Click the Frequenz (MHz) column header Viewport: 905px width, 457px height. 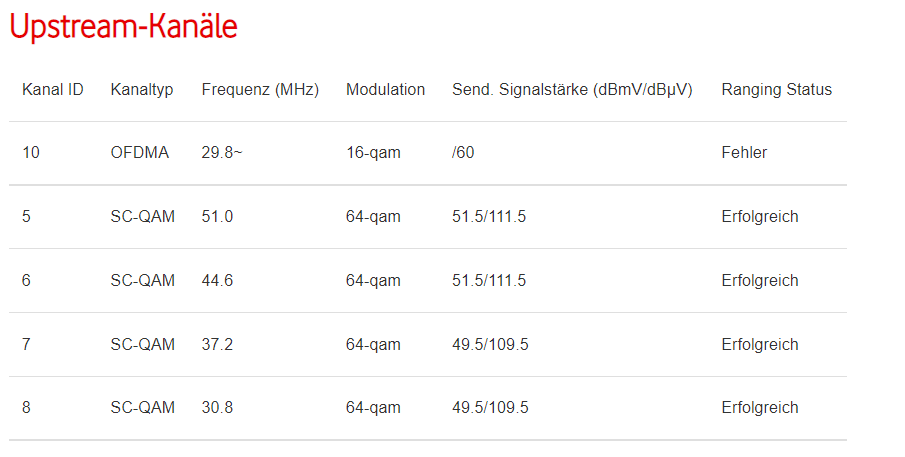click(260, 90)
